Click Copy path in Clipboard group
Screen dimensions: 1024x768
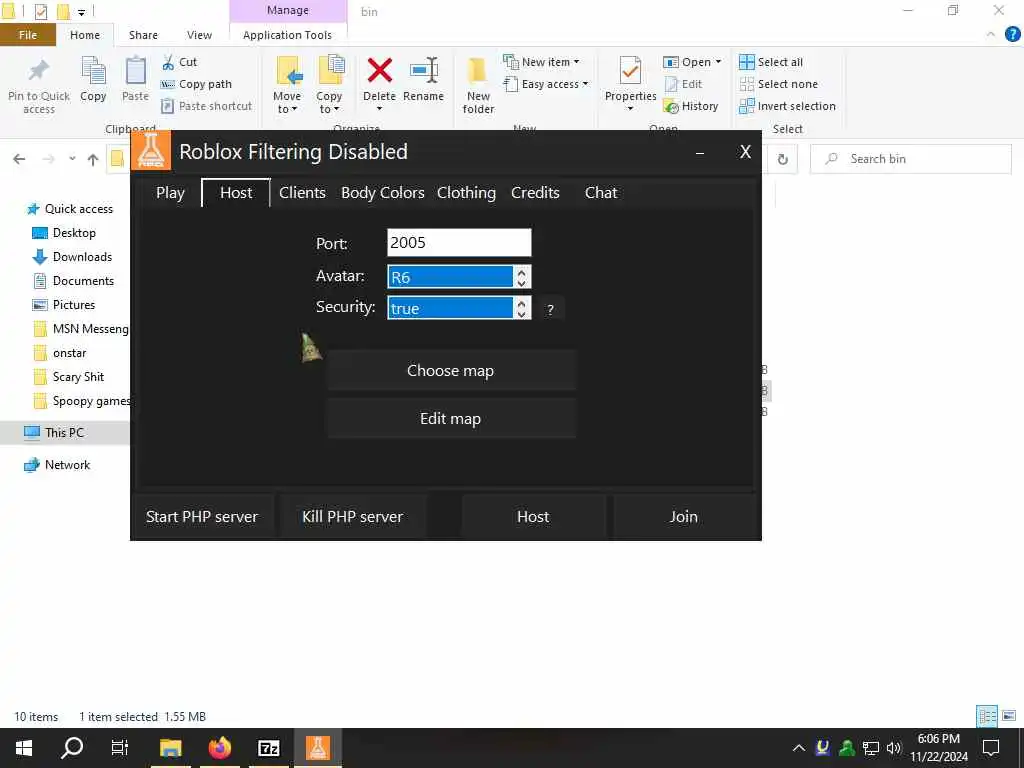196,84
